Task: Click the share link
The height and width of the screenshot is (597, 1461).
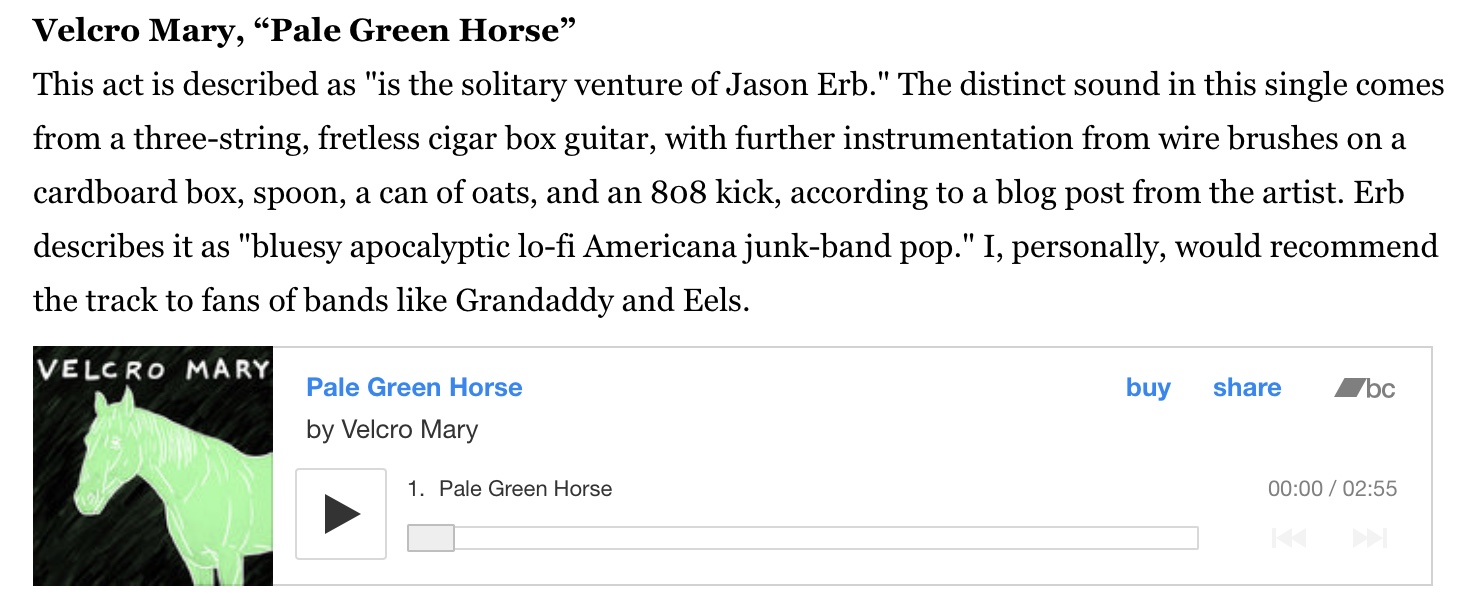Action: tap(1246, 388)
